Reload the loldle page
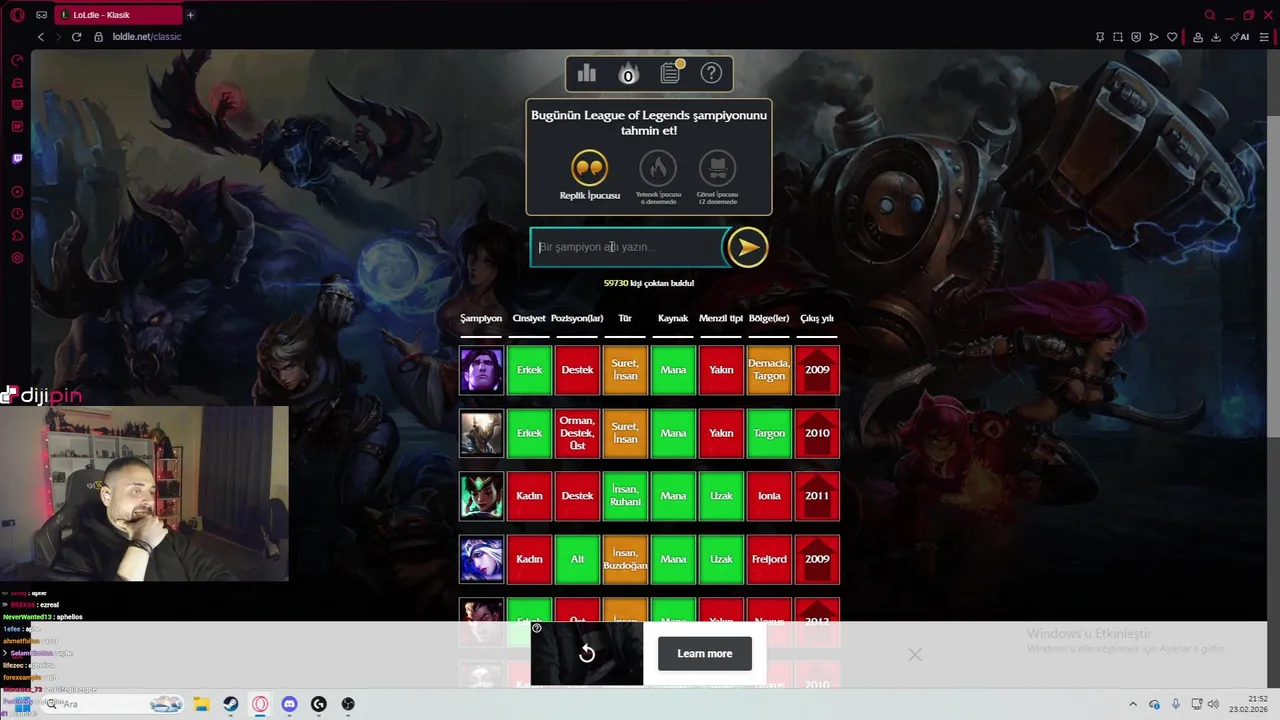Screen dimensions: 1280x720 tap(76, 37)
